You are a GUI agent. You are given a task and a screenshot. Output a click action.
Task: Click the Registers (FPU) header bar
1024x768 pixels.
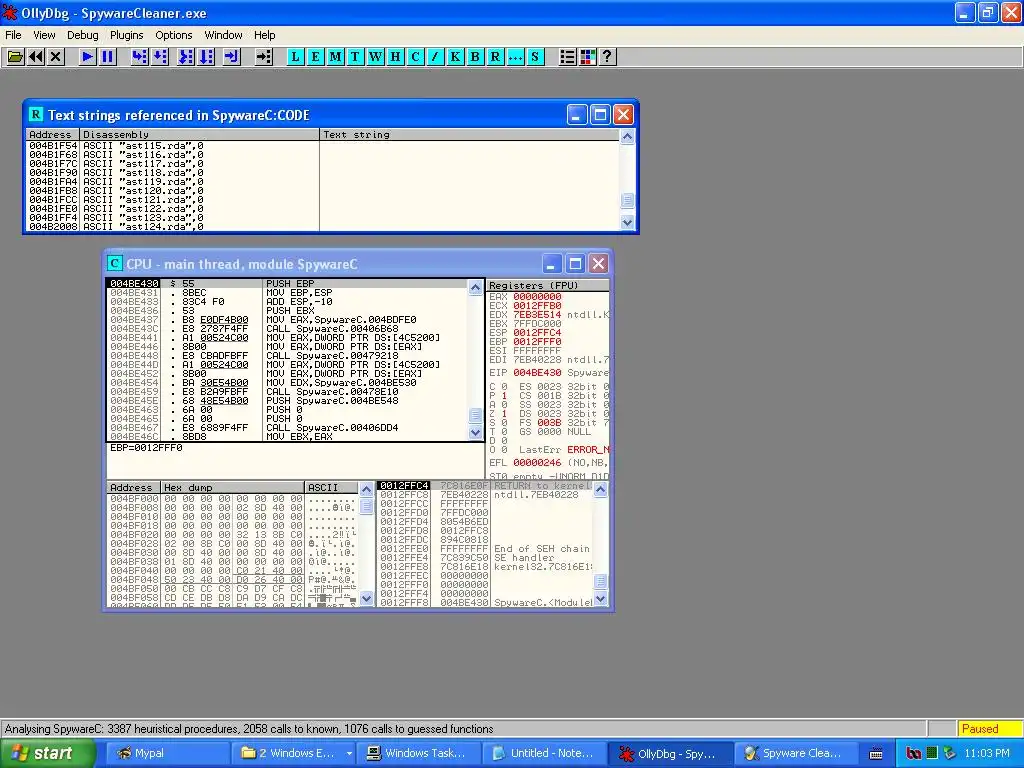point(549,285)
